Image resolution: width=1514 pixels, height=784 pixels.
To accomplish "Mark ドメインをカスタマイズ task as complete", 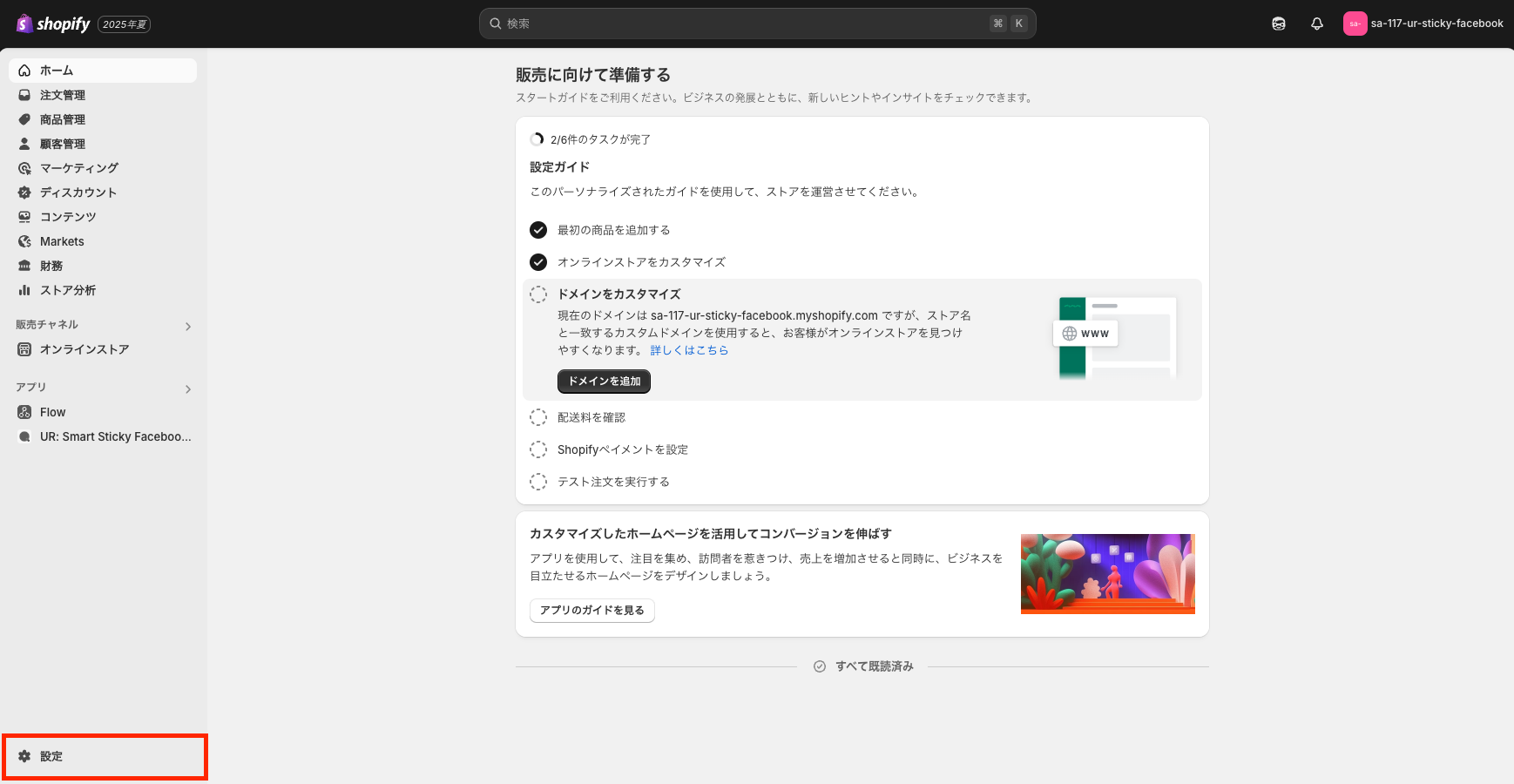I will (x=538, y=294).
